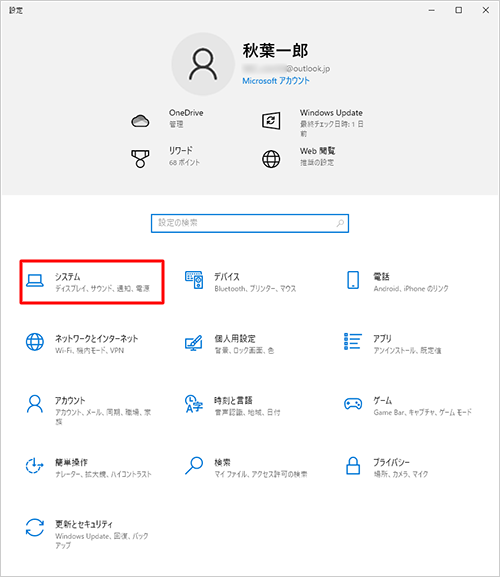Open the デバイス settings label
Viewport: 500px width, 577px height.
coord(227,277)
